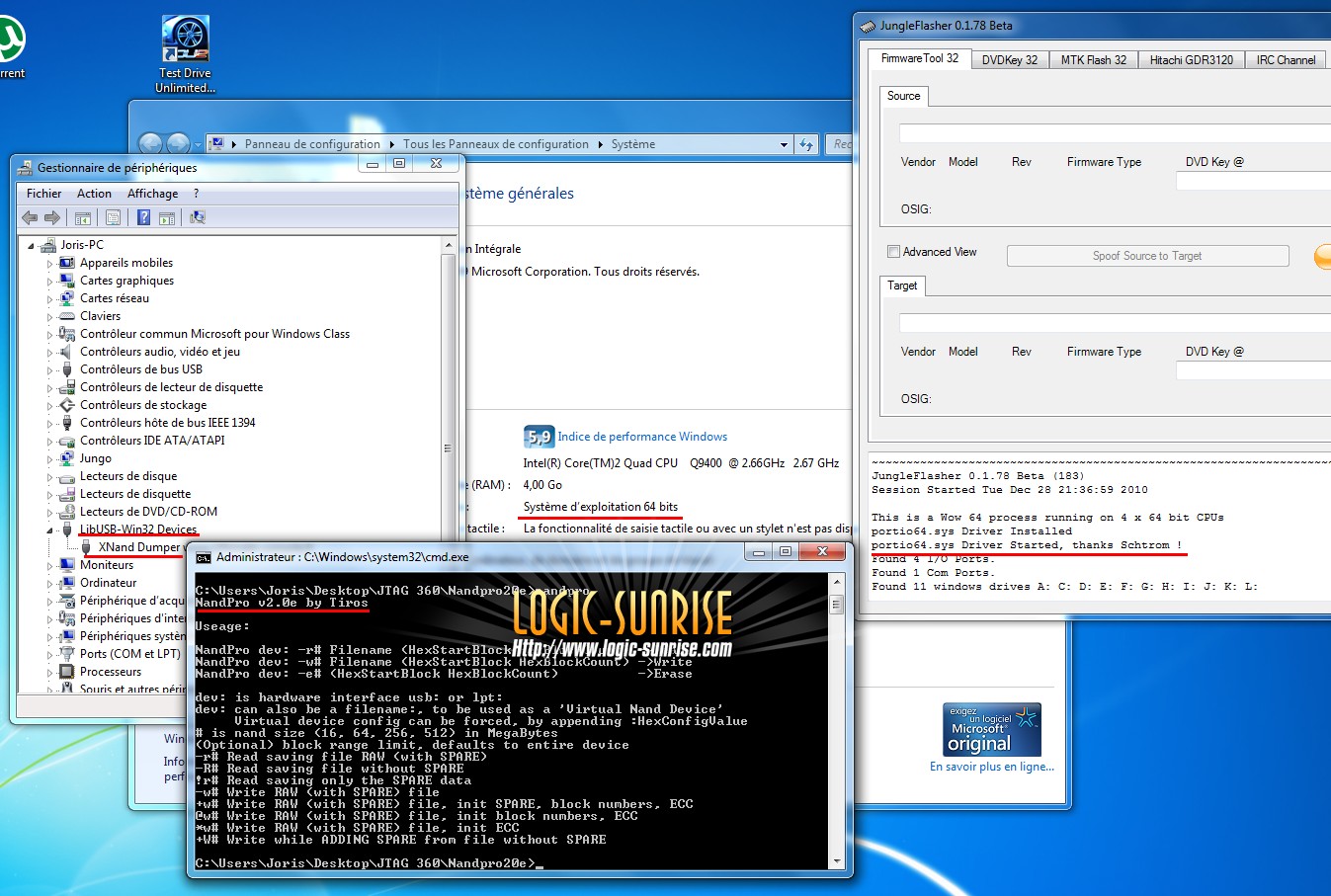Click Contrôleurs de stockage icon
Screen dimensions: 1331x896
[x=67, y=405]
